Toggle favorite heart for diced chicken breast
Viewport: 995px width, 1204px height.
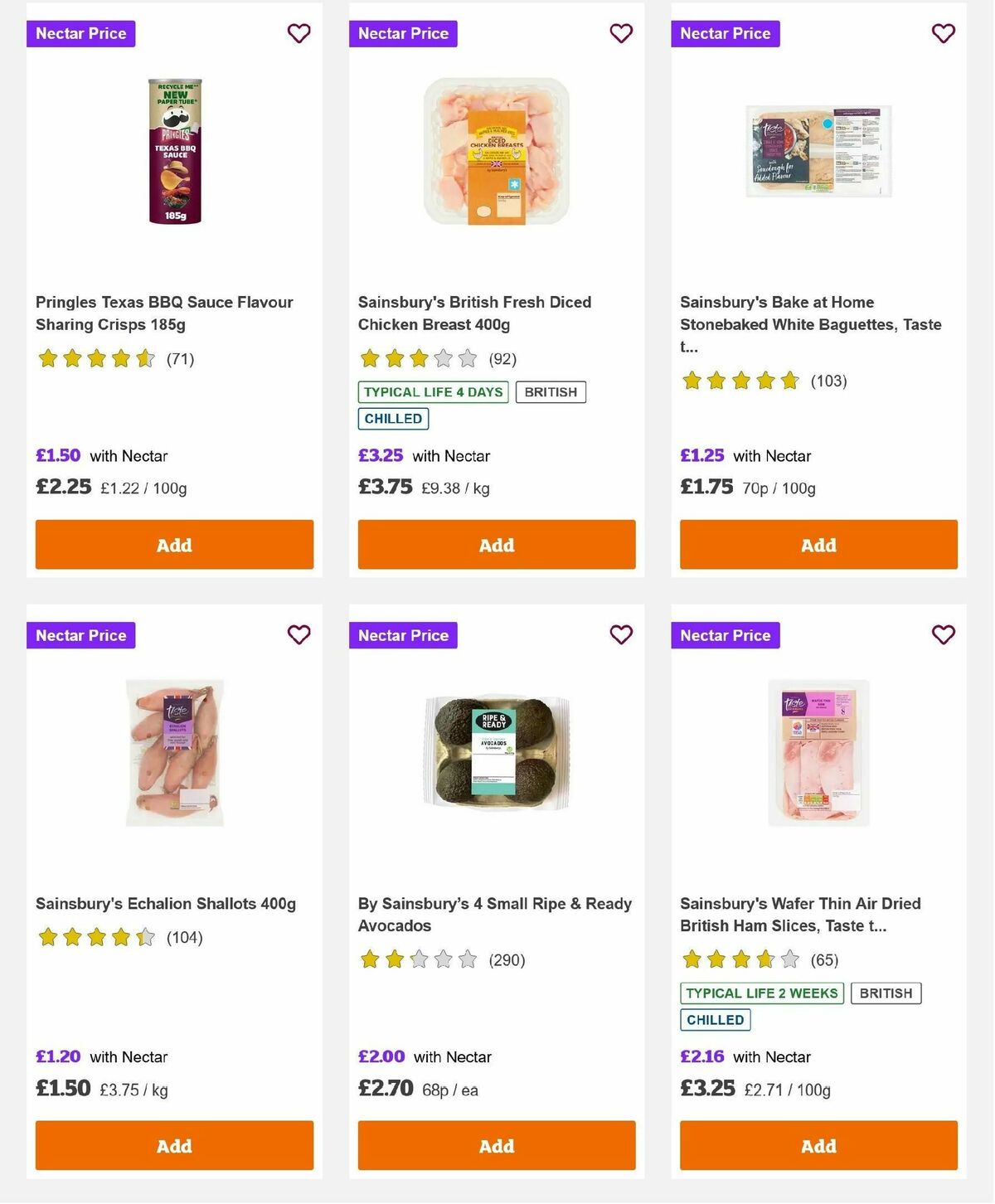621,33
